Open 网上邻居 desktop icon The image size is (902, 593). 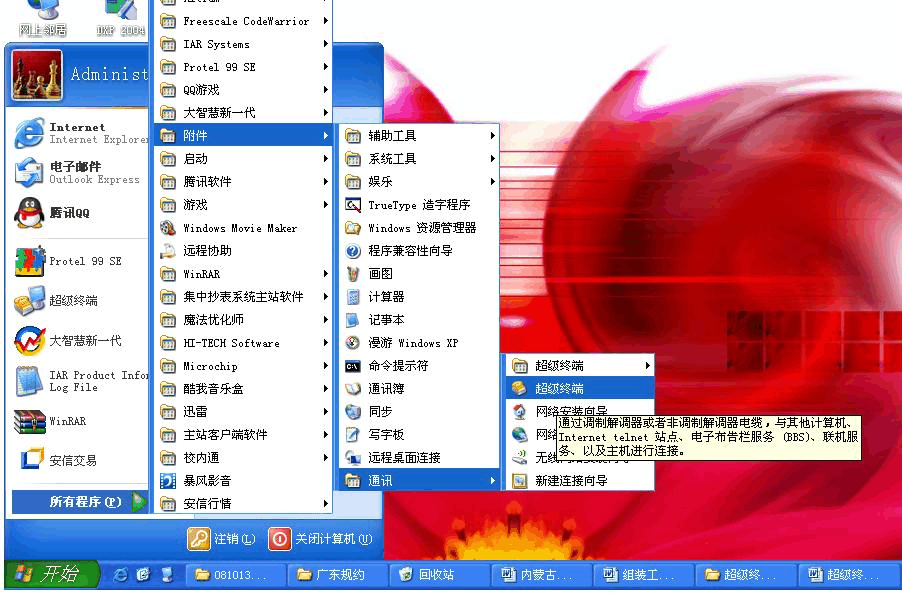click(43, 18)
